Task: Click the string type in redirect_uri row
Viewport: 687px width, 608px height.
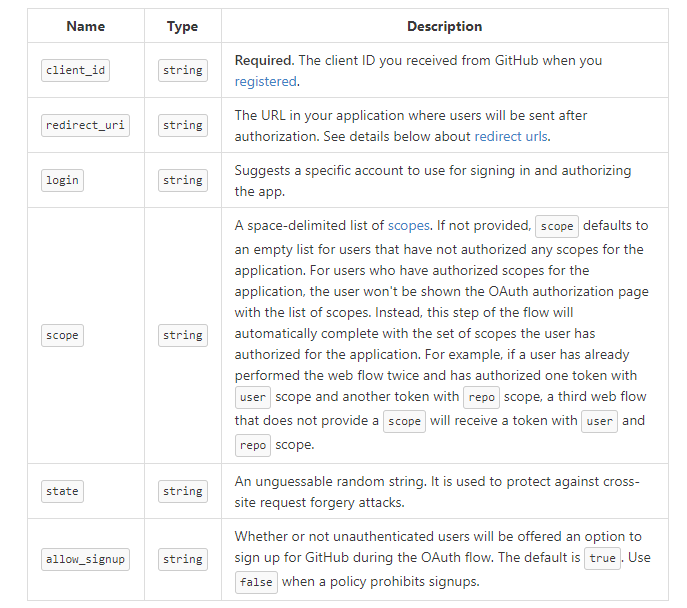Action: tap(183, 126)
